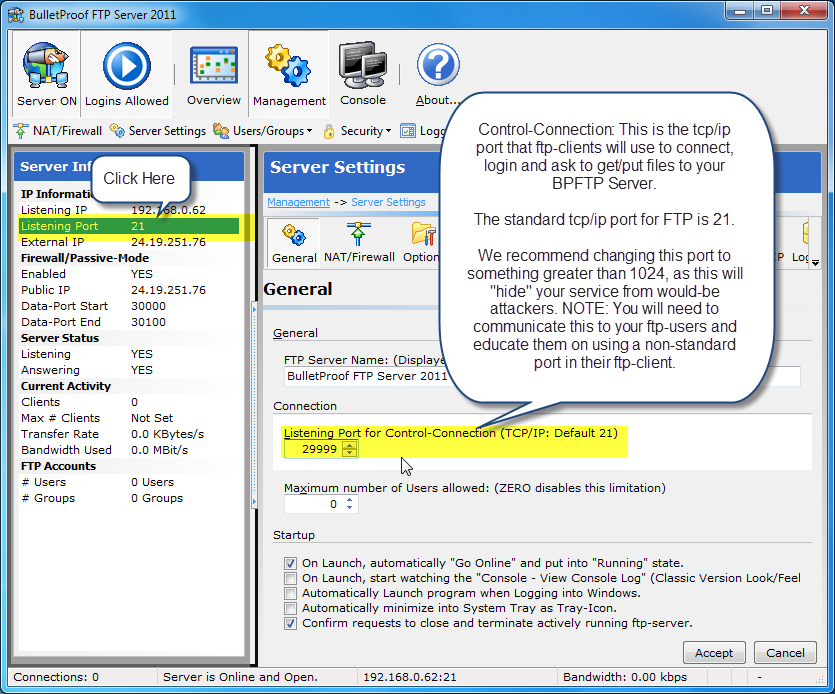Enable watching the Console log on launch
This screenshot has width=835, height=694.
click(290, 578)
